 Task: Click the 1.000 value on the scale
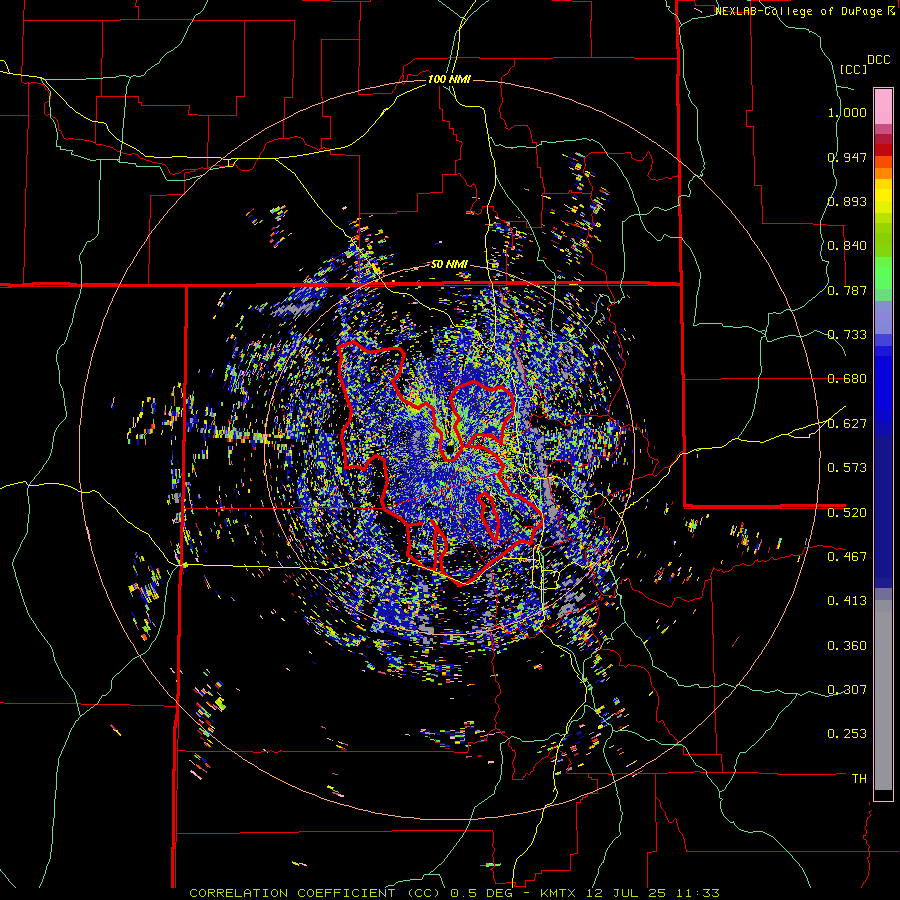[x=847, y=112]
